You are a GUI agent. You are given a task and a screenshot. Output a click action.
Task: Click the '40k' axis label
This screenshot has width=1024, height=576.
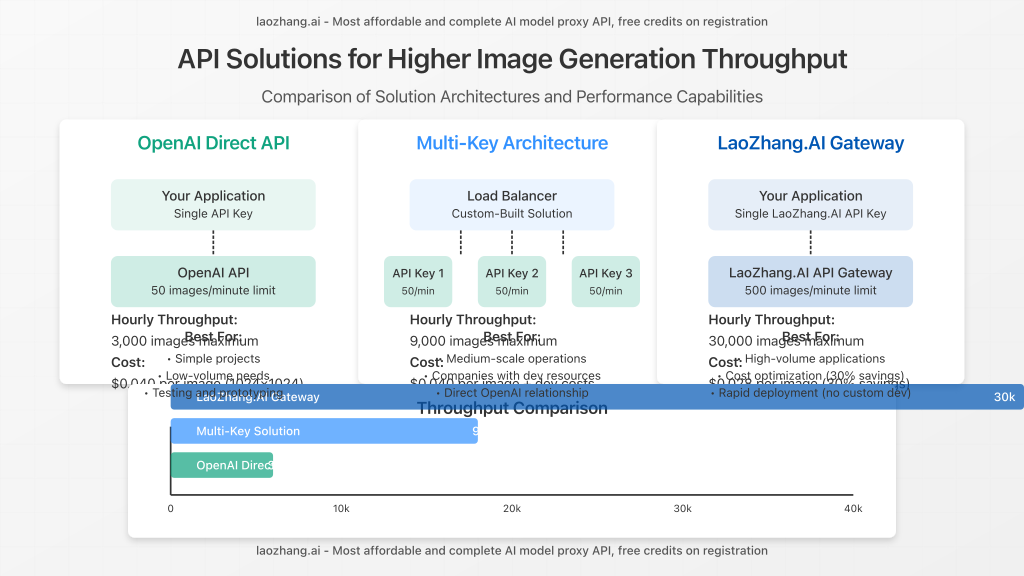[x=853, y=509]
